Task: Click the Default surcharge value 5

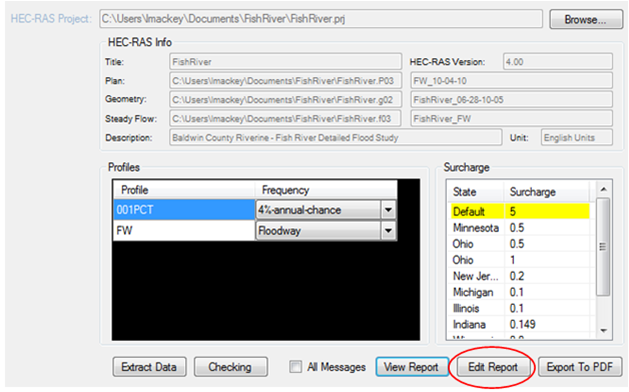Action: (x=513, y=211)
